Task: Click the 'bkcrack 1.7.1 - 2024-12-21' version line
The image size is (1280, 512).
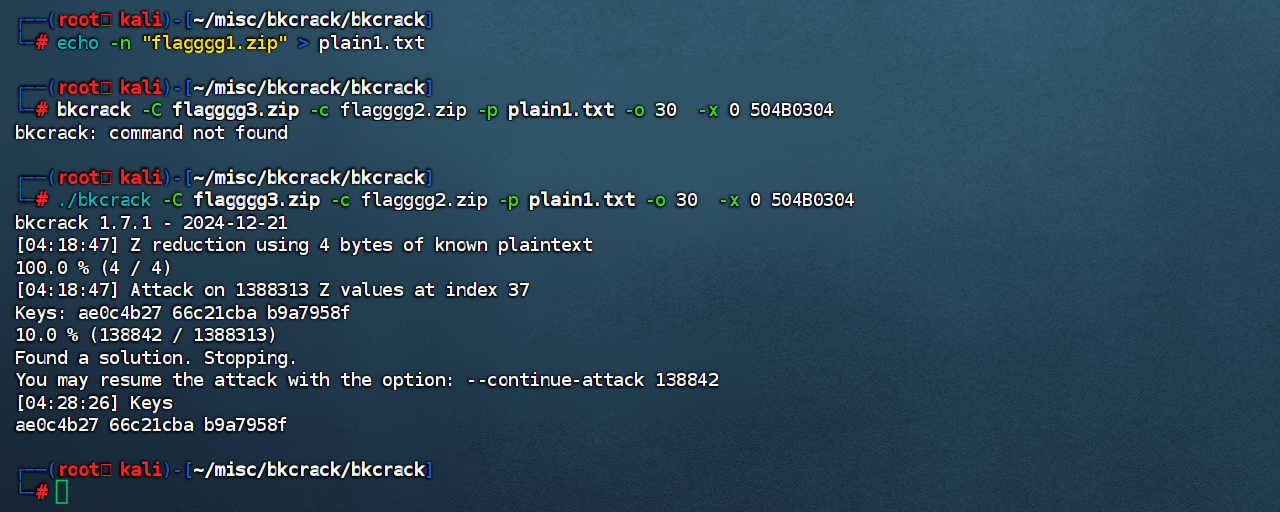Action: click(151, 222)
